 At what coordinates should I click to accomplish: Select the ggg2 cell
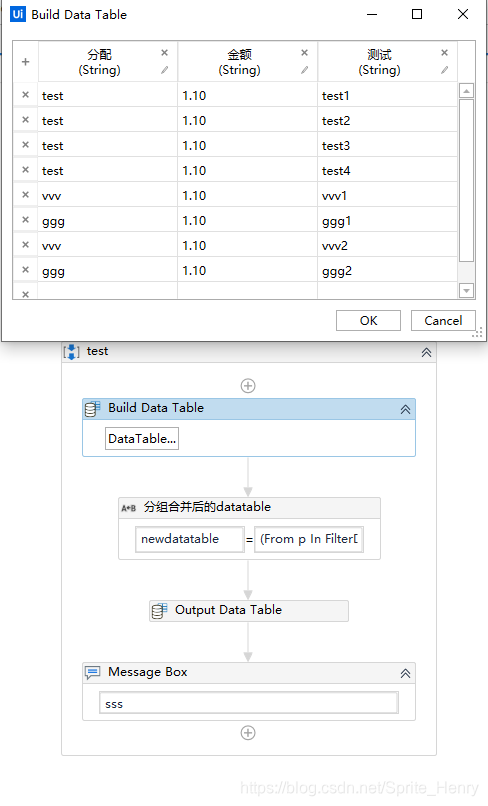(387, 270)
